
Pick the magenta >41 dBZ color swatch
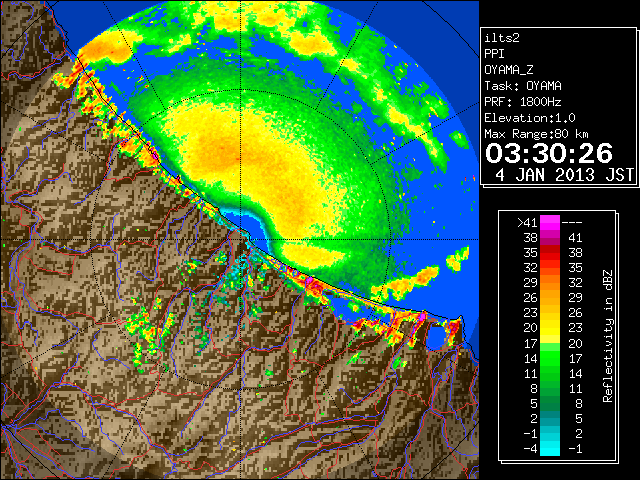[x=550, y=223]
